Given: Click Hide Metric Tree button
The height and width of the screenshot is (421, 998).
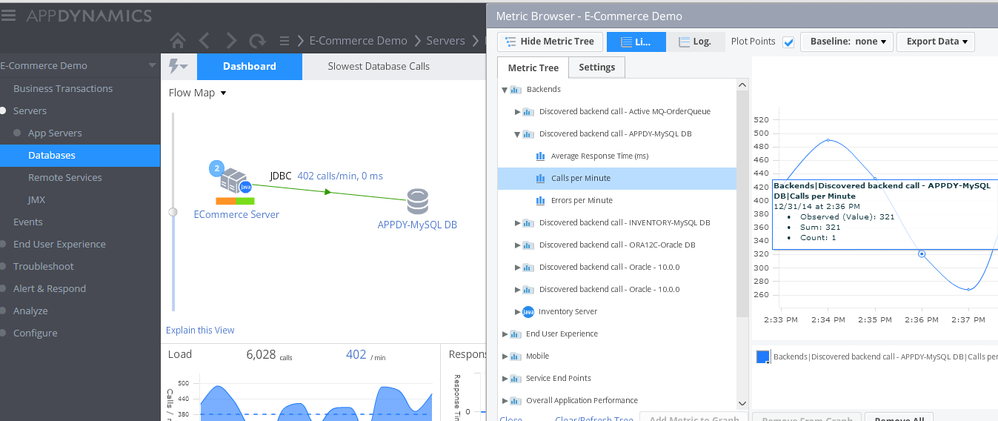Looking at the screenshot, I should click(x=549, y=42).
